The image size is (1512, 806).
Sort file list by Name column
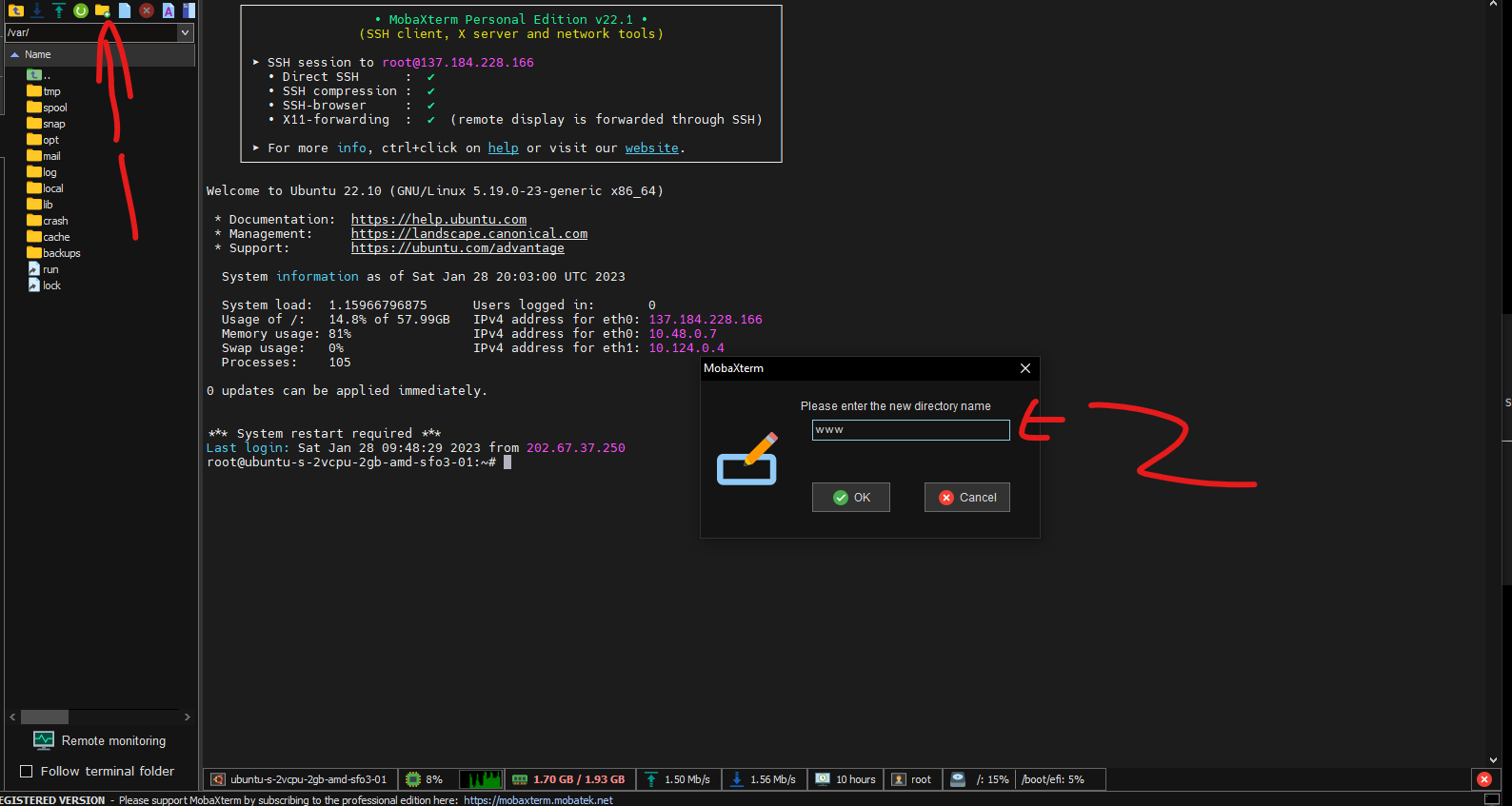point(38,54)
